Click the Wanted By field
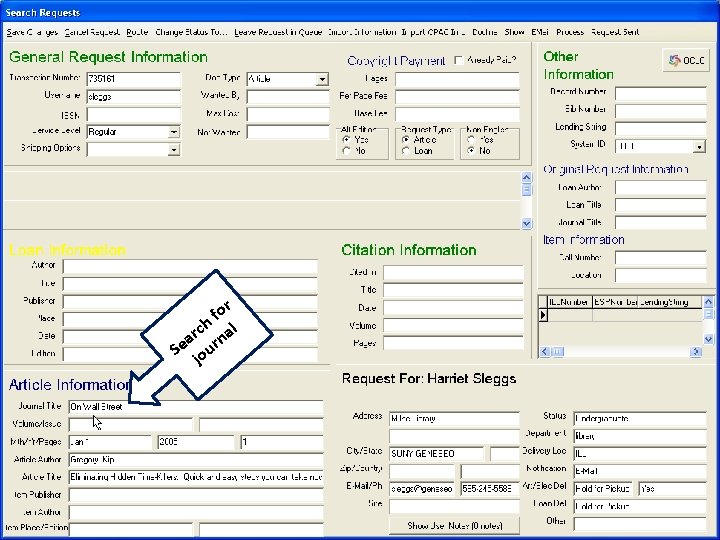Image resolution: width=720 pixels, height=540 pixels. pyautogui.click(x=288, y=96)
